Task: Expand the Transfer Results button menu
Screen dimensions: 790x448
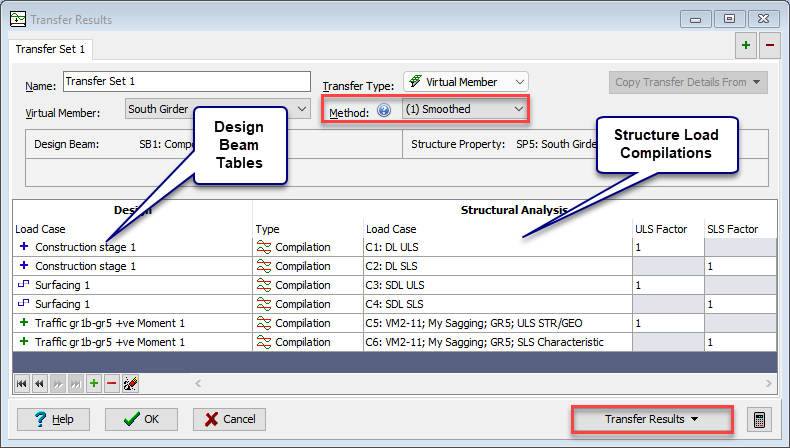Action: (651, 419)
